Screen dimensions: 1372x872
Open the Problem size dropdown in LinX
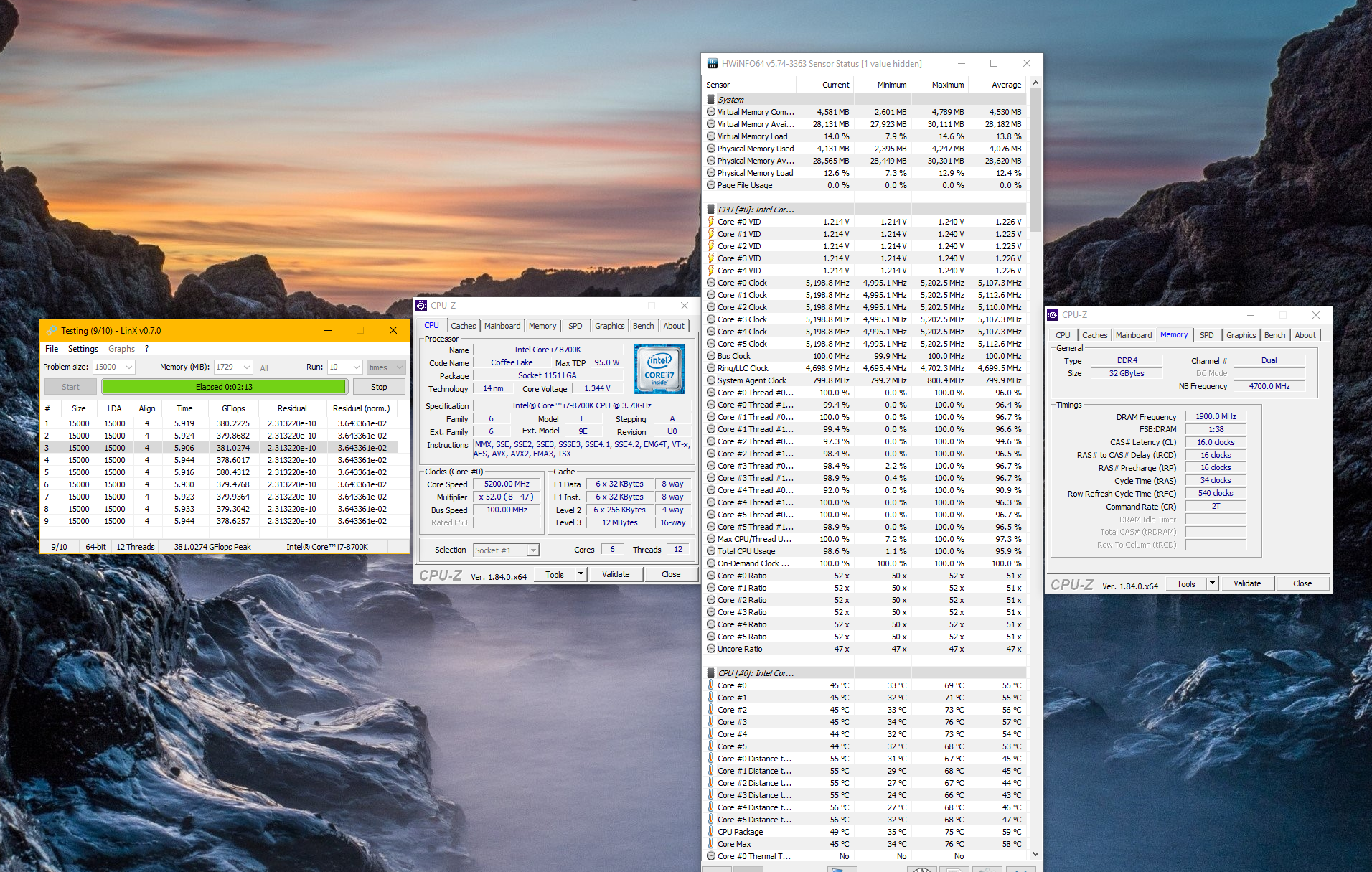click(129, 367)
